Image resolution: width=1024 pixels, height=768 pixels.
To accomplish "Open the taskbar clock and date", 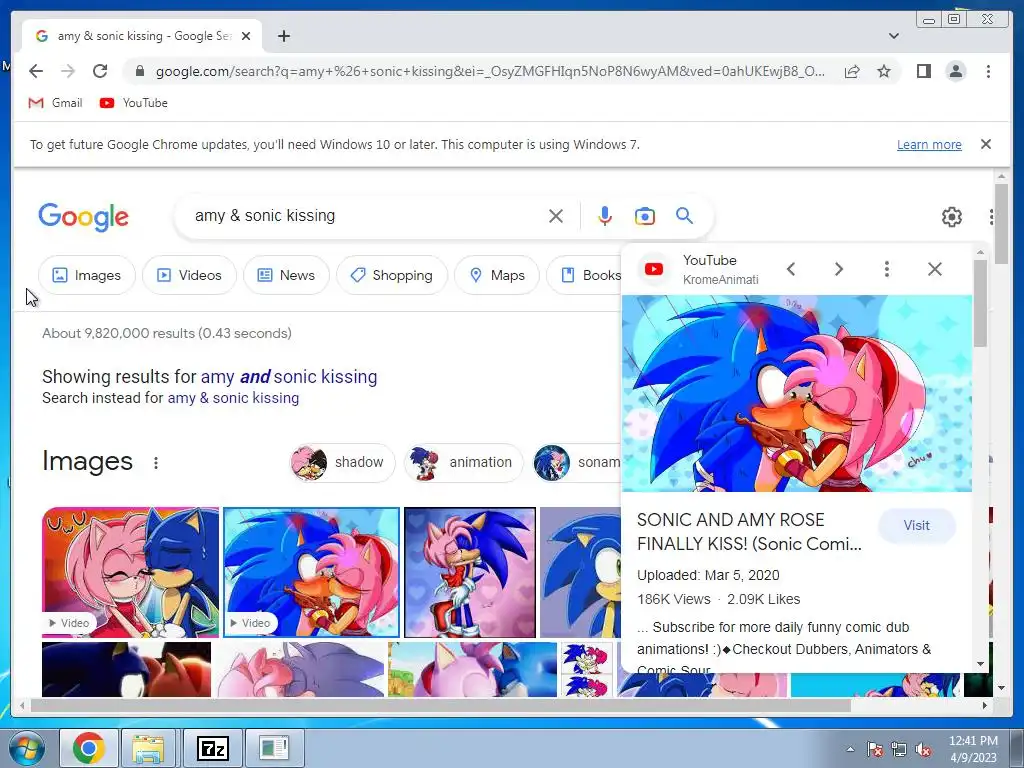I will 973,749.
